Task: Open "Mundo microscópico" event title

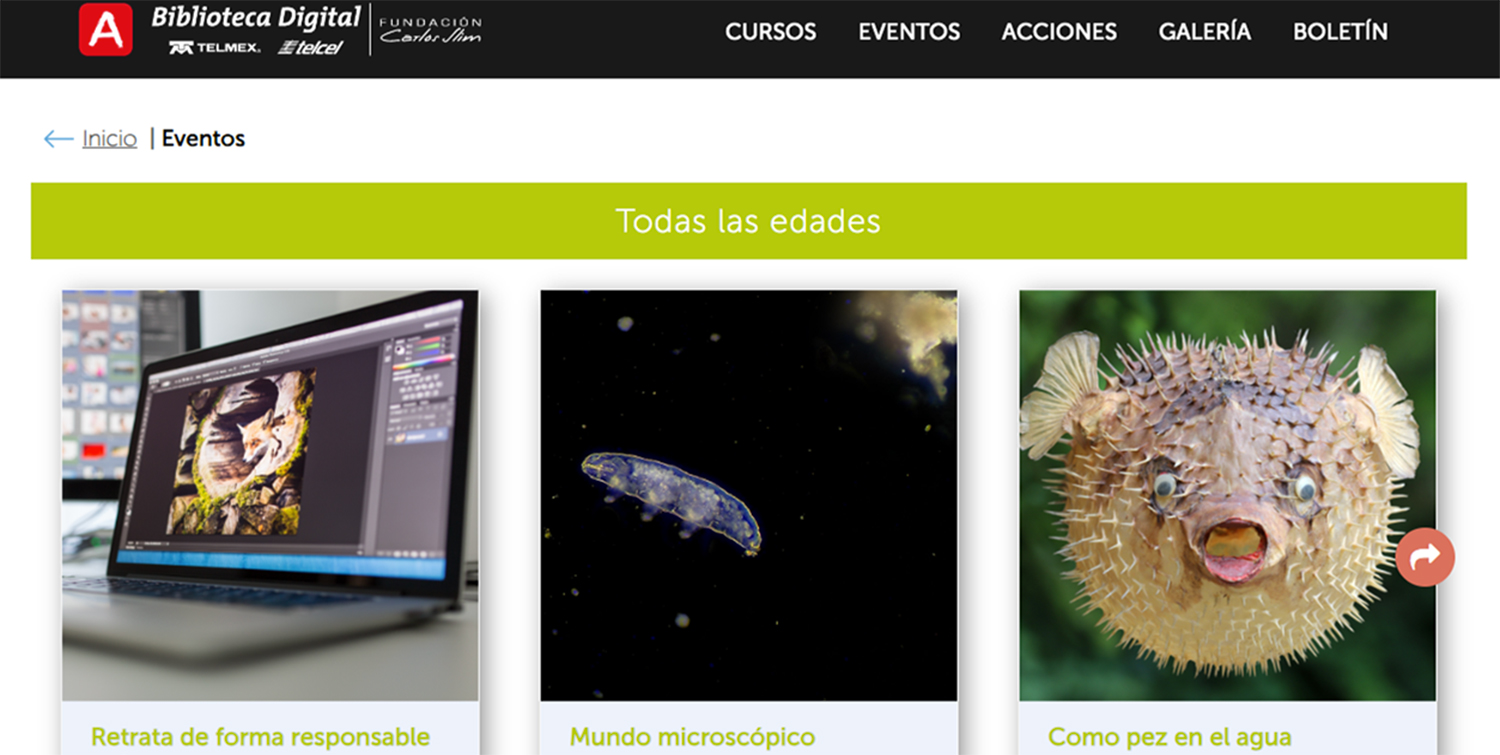Action: (x=692, y=738)
